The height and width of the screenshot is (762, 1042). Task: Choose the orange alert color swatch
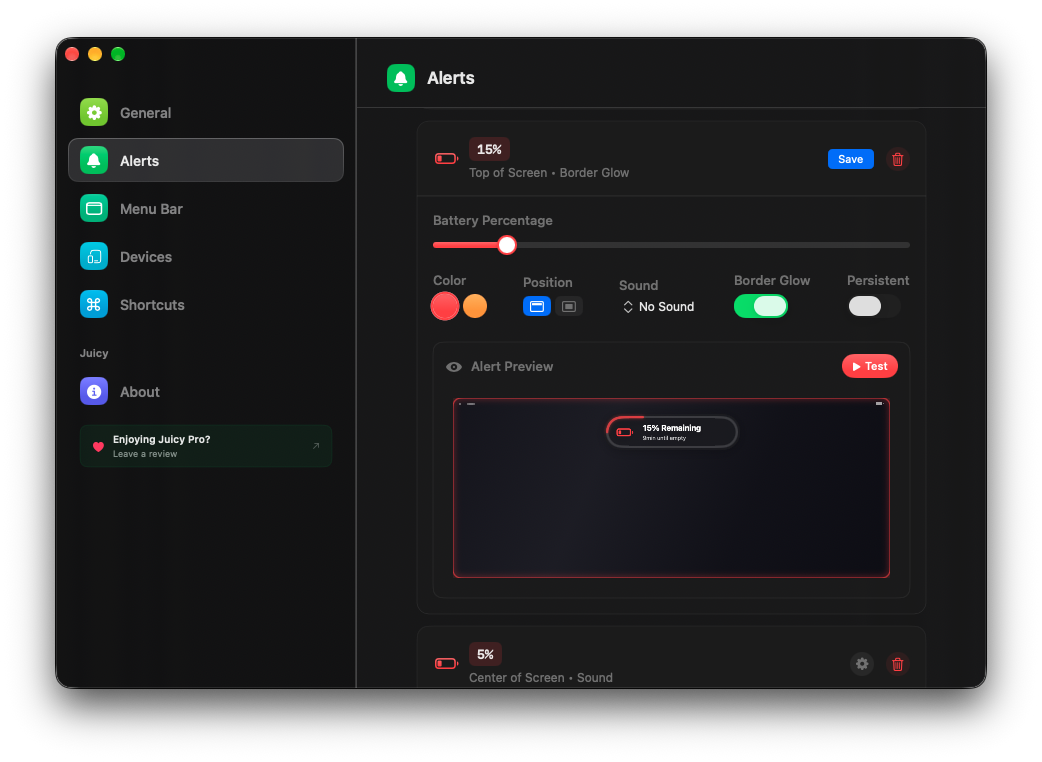(x=475, y=306)
